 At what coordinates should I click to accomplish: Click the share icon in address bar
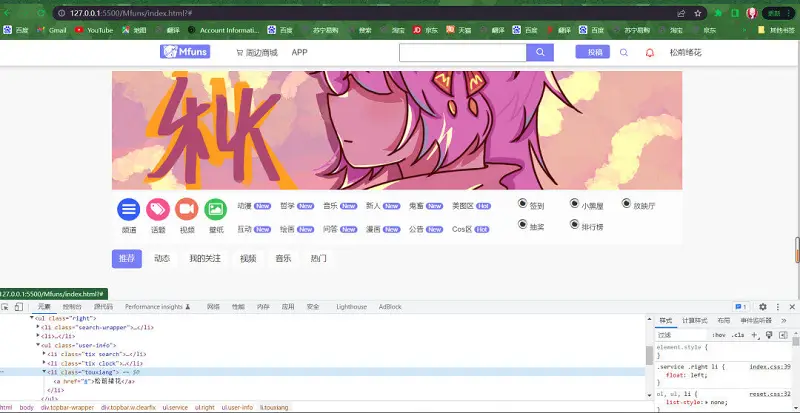point(681,13)
